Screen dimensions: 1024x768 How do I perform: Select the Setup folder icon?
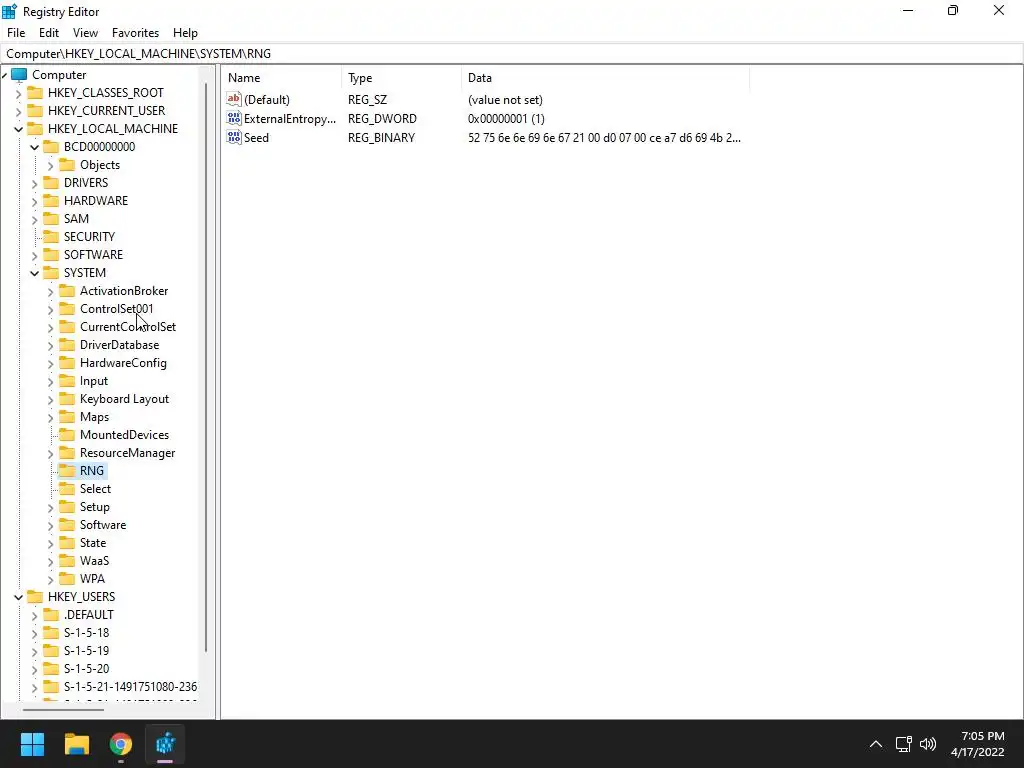coord(67,507)
